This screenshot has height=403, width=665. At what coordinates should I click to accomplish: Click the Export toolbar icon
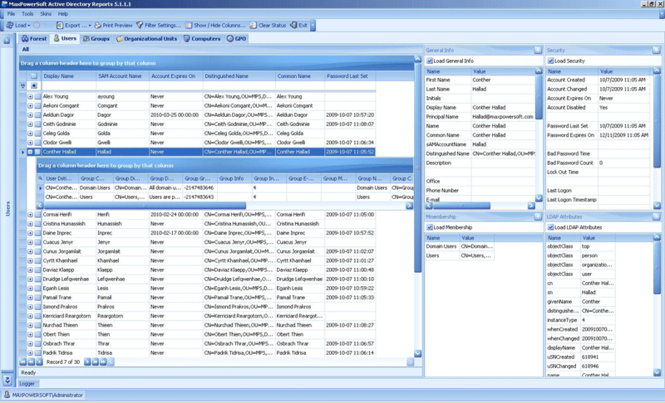pos(60,25)
